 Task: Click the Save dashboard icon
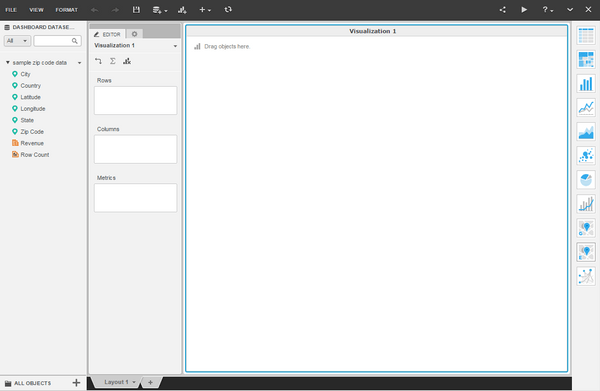[x=136, y=10]
